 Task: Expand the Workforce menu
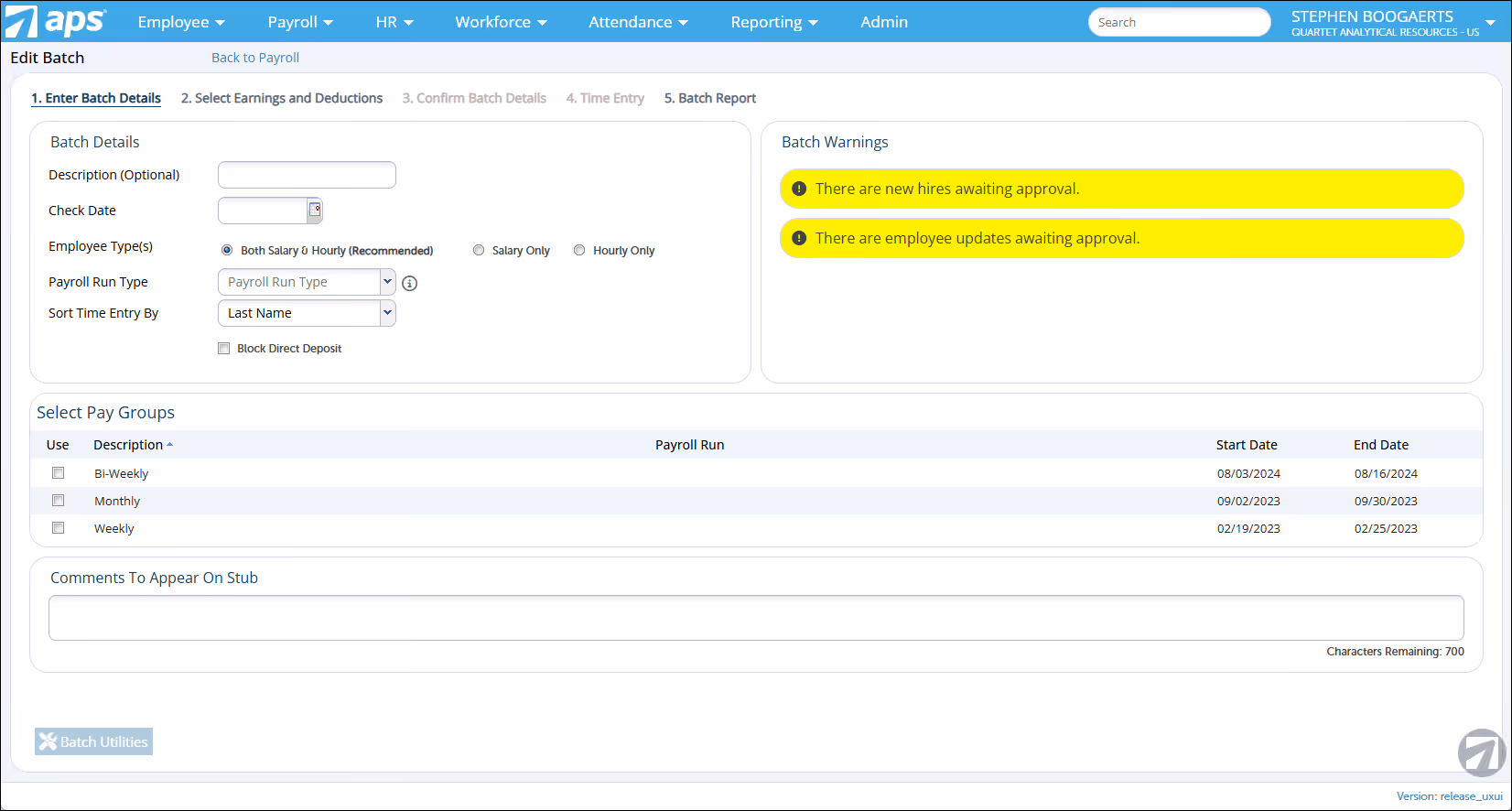pos(501,22)
